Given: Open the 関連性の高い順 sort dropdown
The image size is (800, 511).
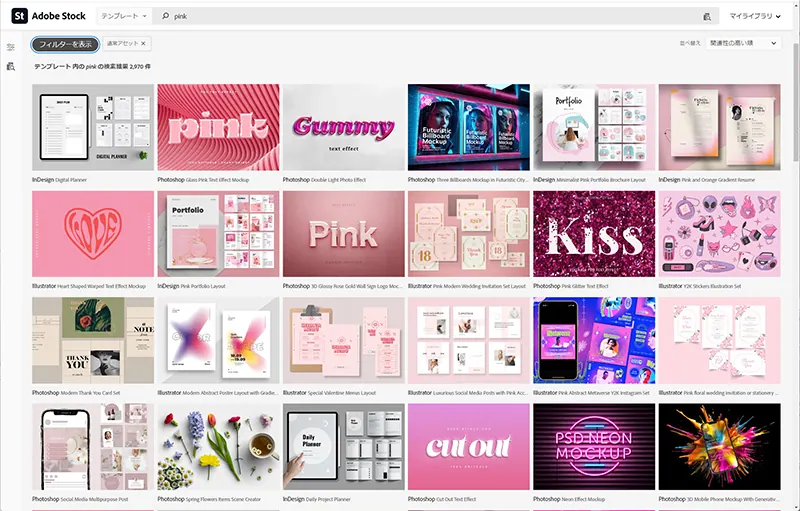Looking at the screenshot, I should coord(743,43).
